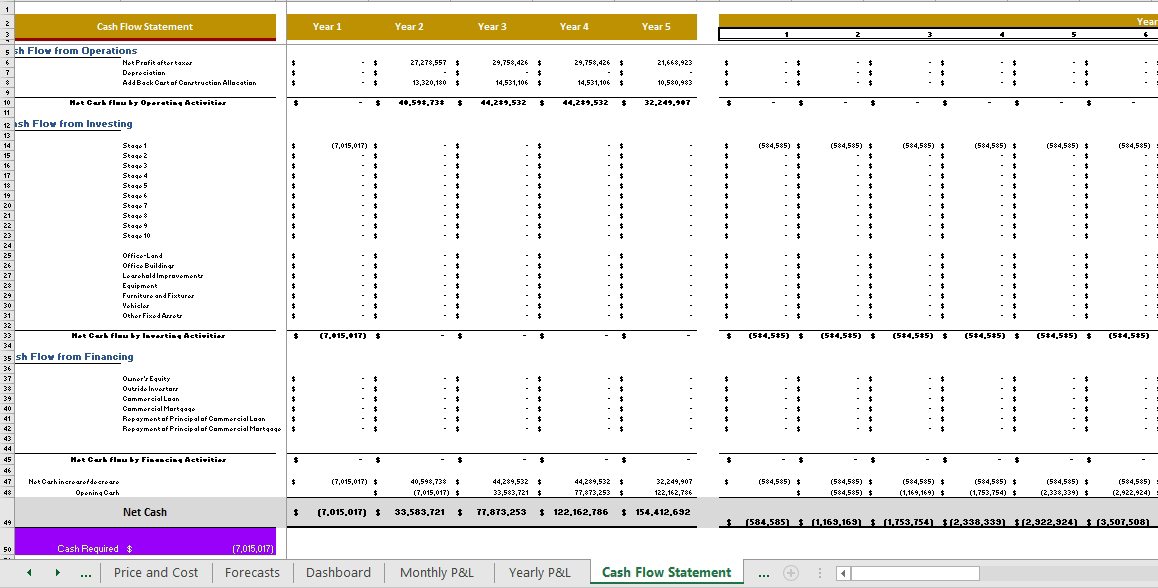Select Net Cash flow by Investing Activities label
Image resolution: width=1158 pixels, height=588 pixels.
coord(148,335)
